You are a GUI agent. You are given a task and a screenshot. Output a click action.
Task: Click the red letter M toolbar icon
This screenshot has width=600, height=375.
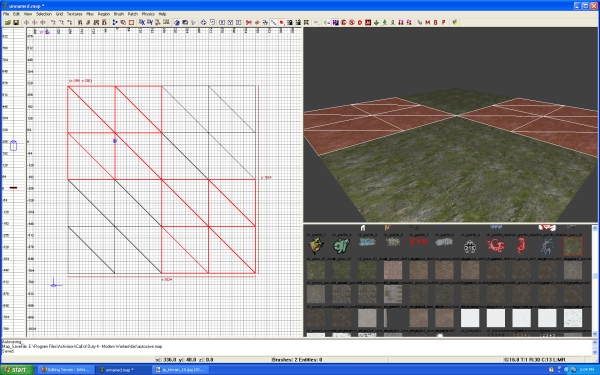tap(427, 23)
